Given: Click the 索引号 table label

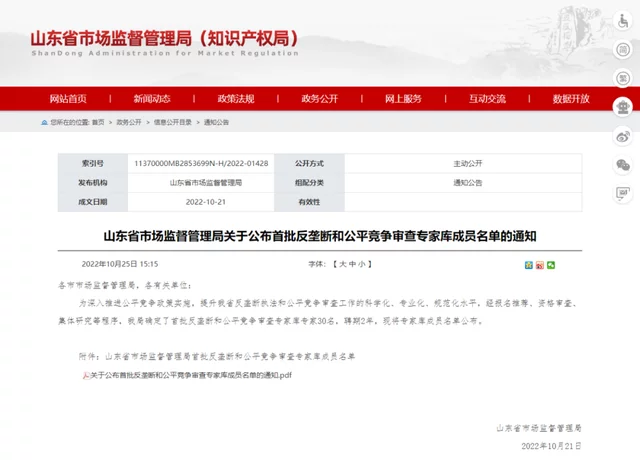Looking at the screenshot, I should click(93, 164).
